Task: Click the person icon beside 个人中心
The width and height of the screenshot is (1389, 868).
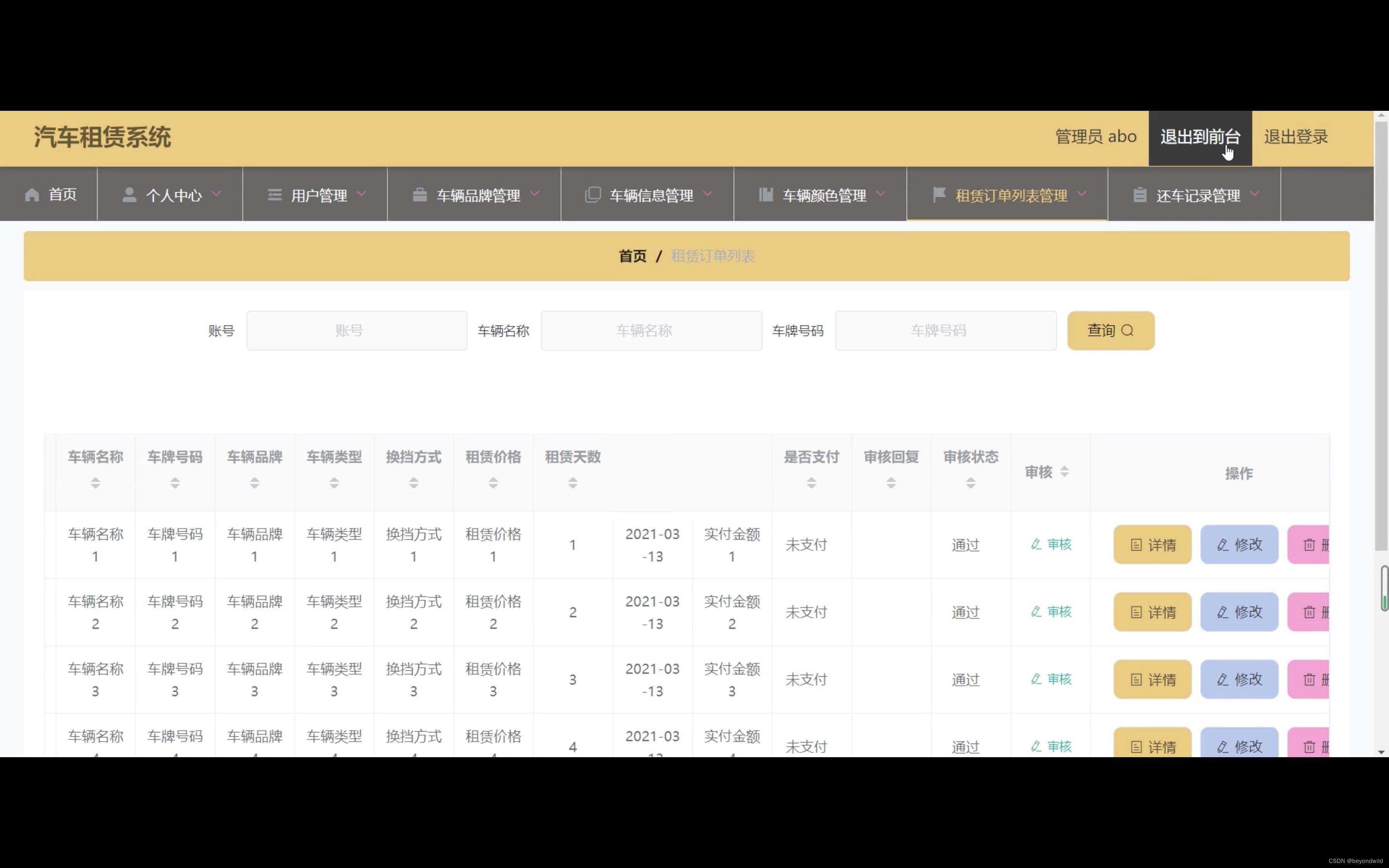Action: 129,195
